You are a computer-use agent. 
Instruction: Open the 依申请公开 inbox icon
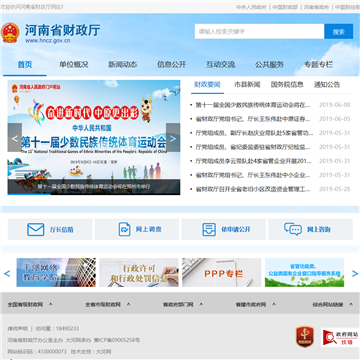click(209, 229)
